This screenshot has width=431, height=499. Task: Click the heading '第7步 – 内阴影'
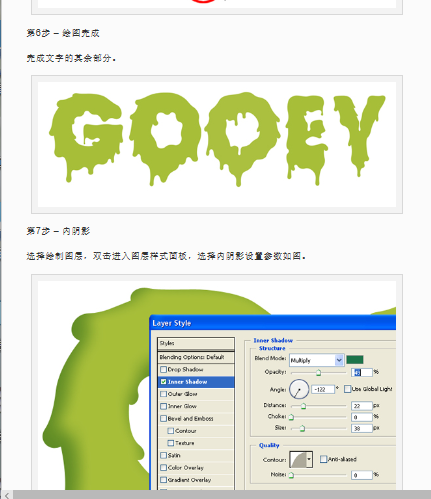pyautogui.click(x=58, y=231)
